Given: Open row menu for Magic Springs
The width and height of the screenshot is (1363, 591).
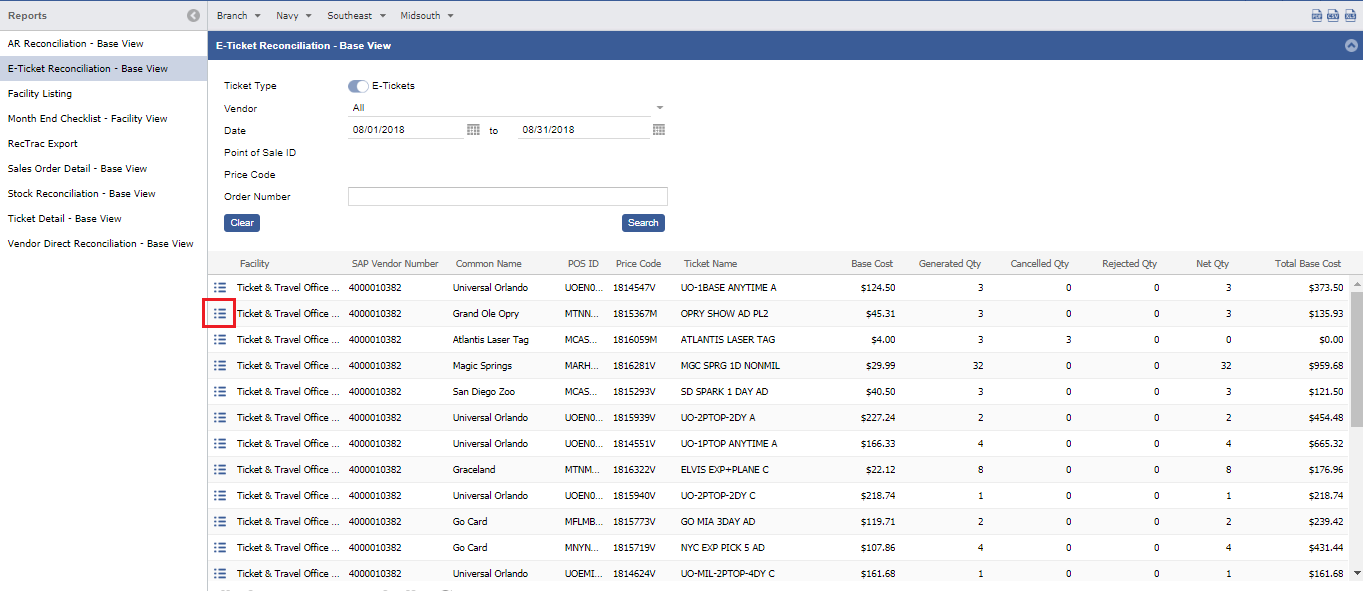Looking at the screenshot, I should click(x=220, y=366).
